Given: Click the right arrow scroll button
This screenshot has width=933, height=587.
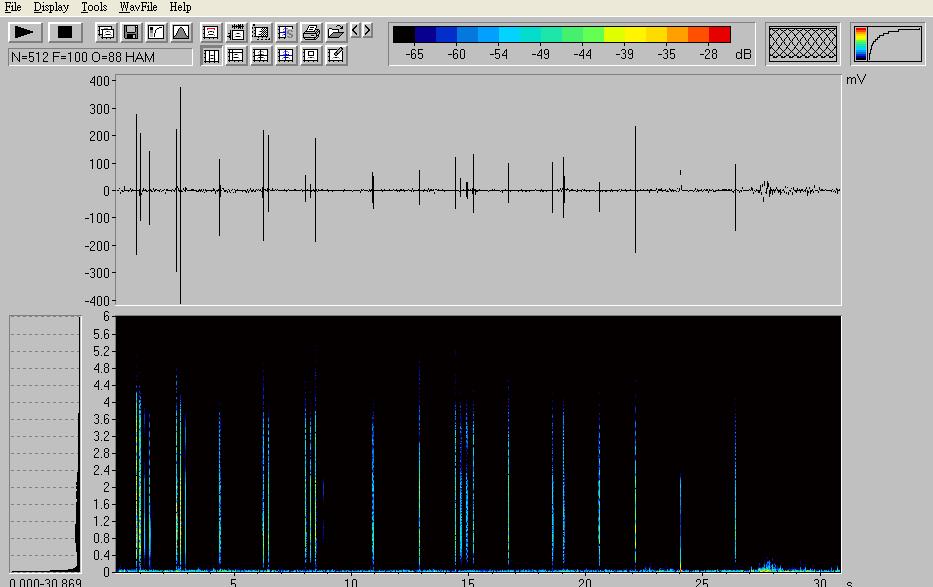Looking at the screenshot, I should [368, 32].
